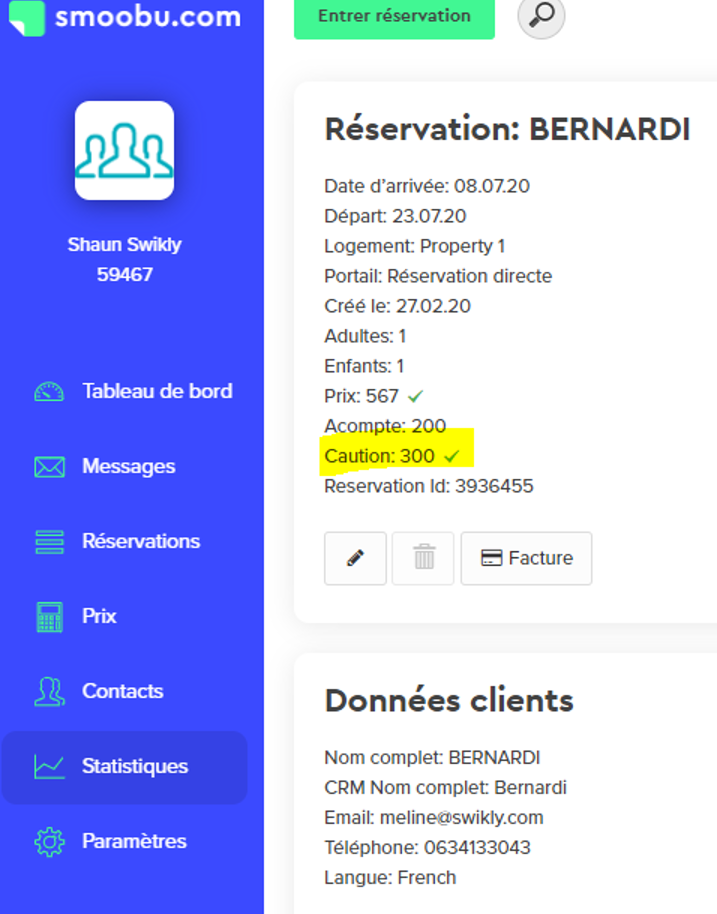Click the Enfants: 1 line
717x914 pixels.
364,367
